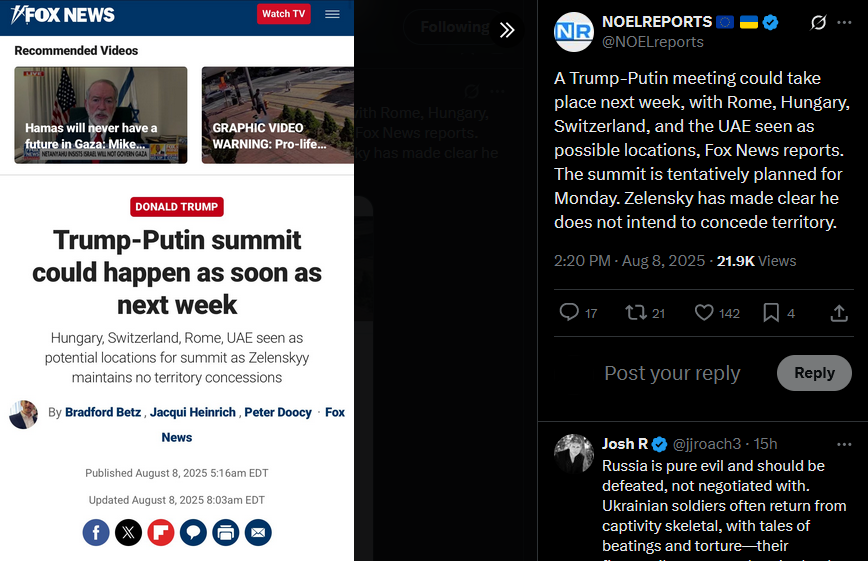Click the Published August 8, 2025 5:16am line
This screenshot has width=868, height=561.
pyautogui.click(x=177, y=473)
